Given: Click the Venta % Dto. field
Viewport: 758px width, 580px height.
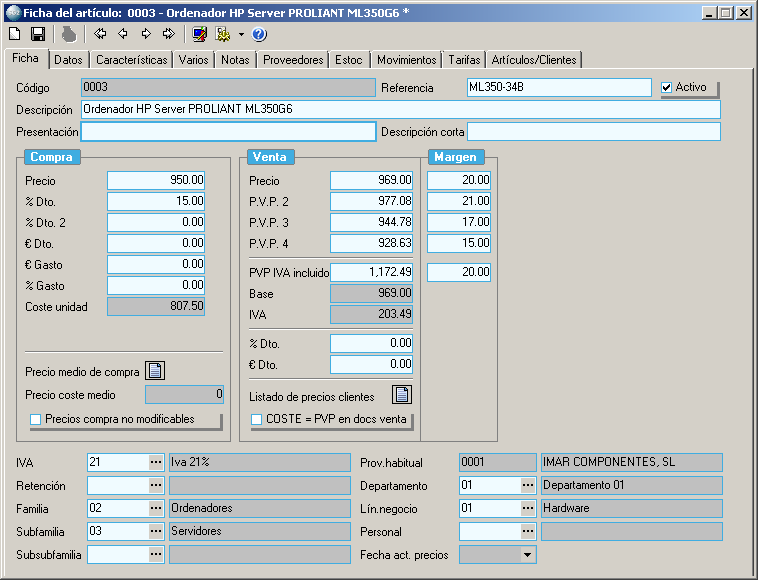Looking at the screenshot, I should point(372,343).
